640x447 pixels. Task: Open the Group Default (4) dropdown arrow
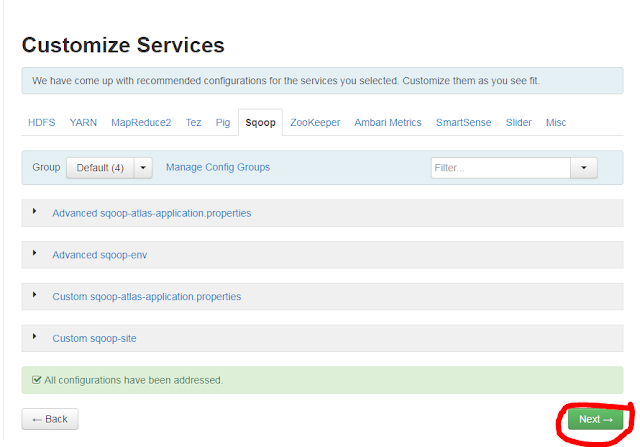coord(143,168)
